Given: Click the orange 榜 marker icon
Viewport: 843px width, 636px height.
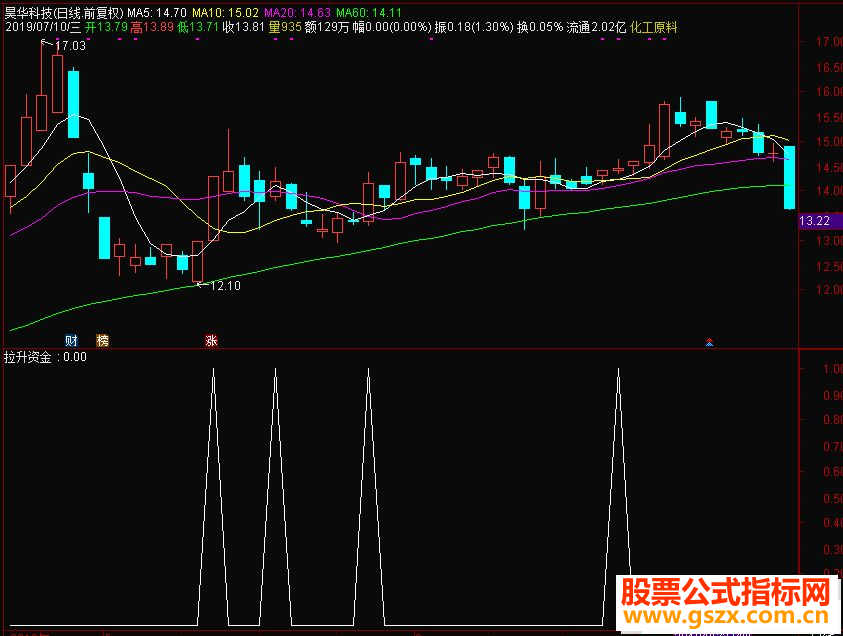Looking at the screenshot, I should 102,340.
